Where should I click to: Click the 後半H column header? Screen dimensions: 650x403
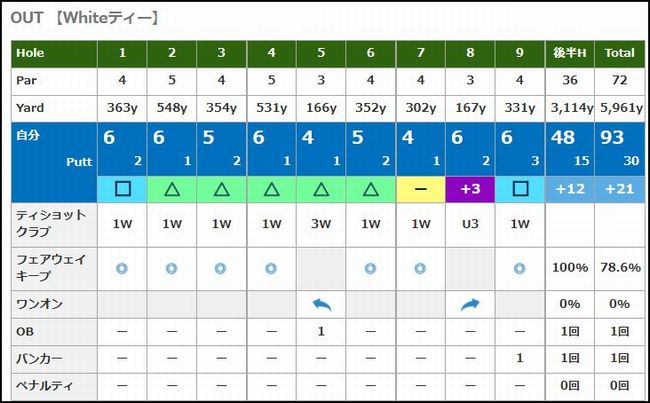[x=570, y=53]
